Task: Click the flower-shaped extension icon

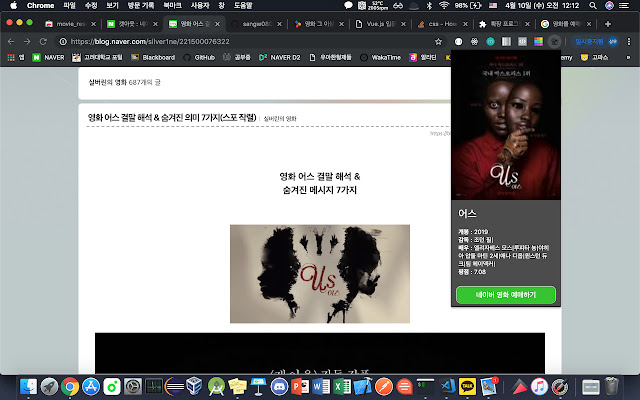Action: click(x=474, y=41)
